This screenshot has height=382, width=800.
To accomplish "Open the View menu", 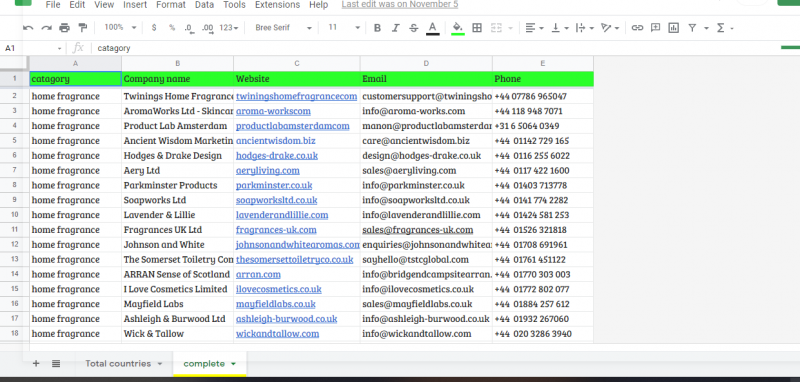I will [x=105, y=5].
